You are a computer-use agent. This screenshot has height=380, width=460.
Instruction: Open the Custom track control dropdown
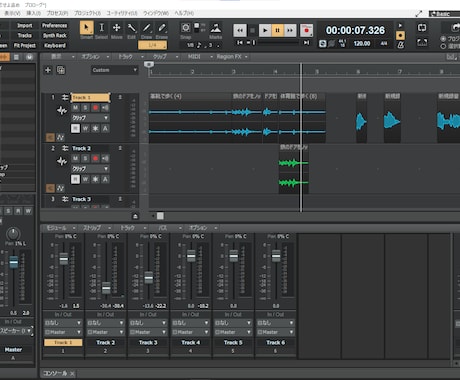114,70
